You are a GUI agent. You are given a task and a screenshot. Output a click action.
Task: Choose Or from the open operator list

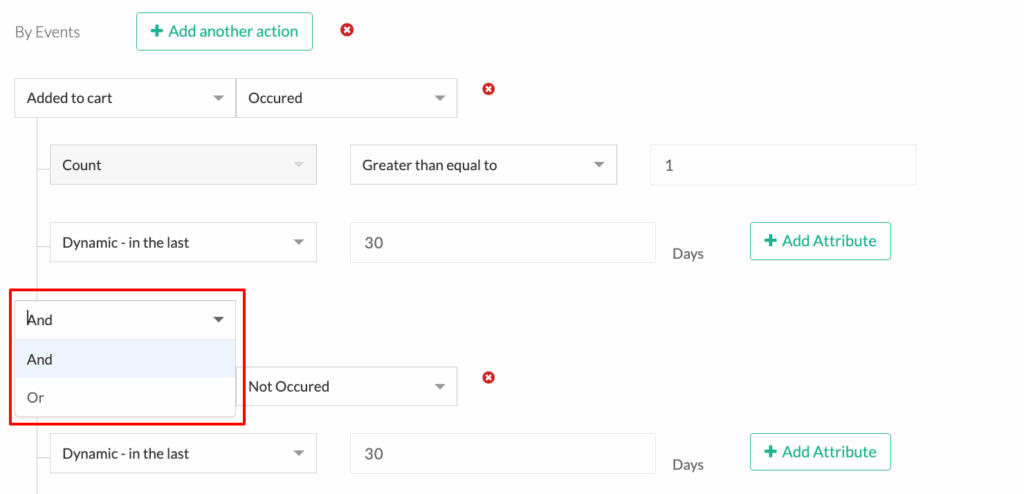pyautogui.click(x=123, y=397)
